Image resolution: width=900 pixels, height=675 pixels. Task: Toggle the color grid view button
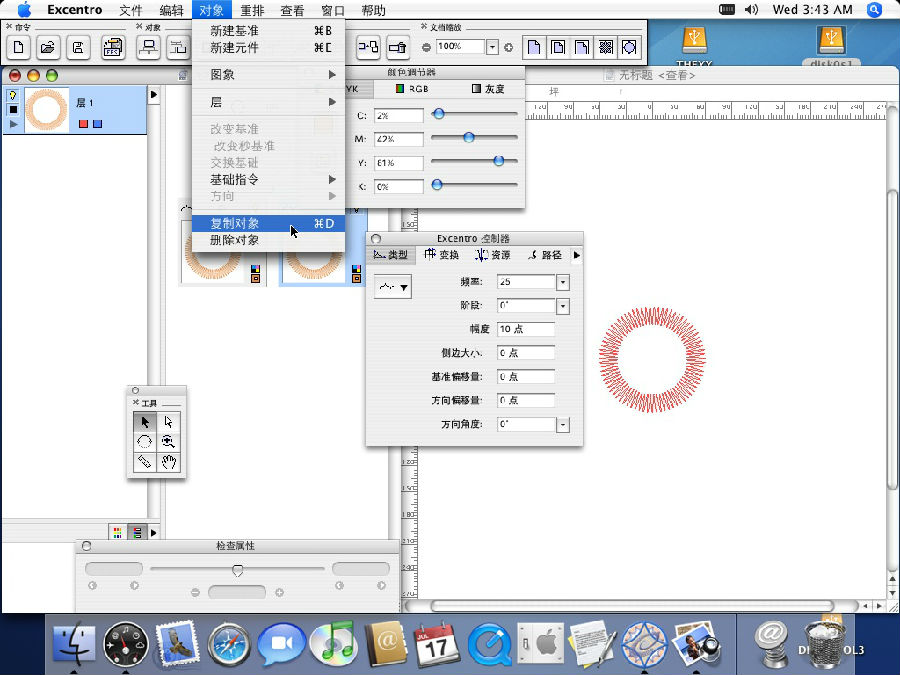tap(118, 532)
